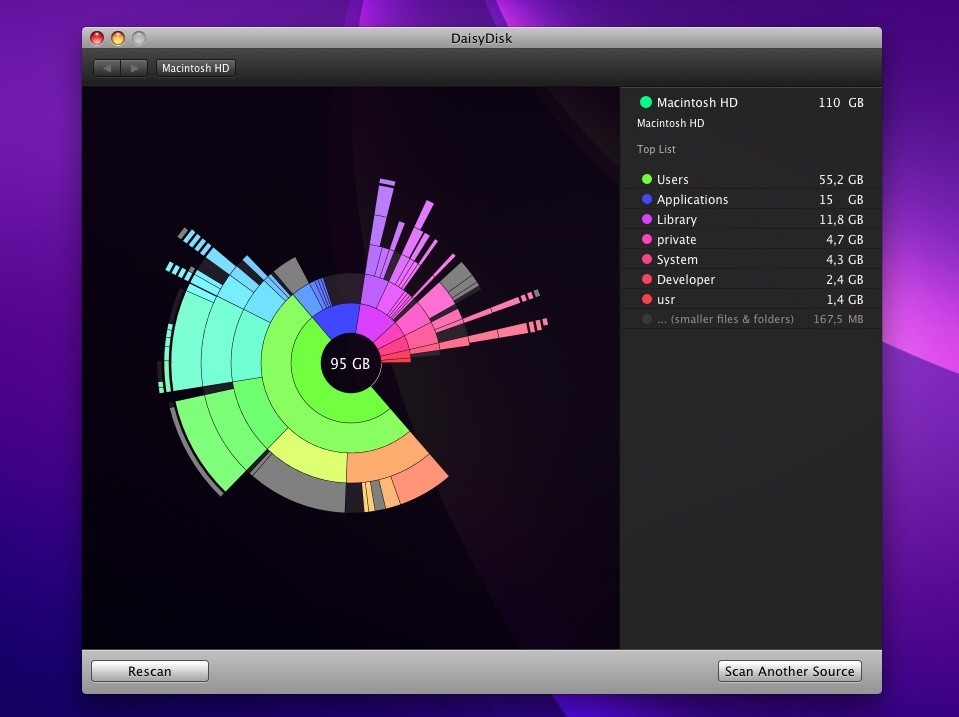Select the Developer folder entry
The image size is (959, 717).
(x=751, y=279)
